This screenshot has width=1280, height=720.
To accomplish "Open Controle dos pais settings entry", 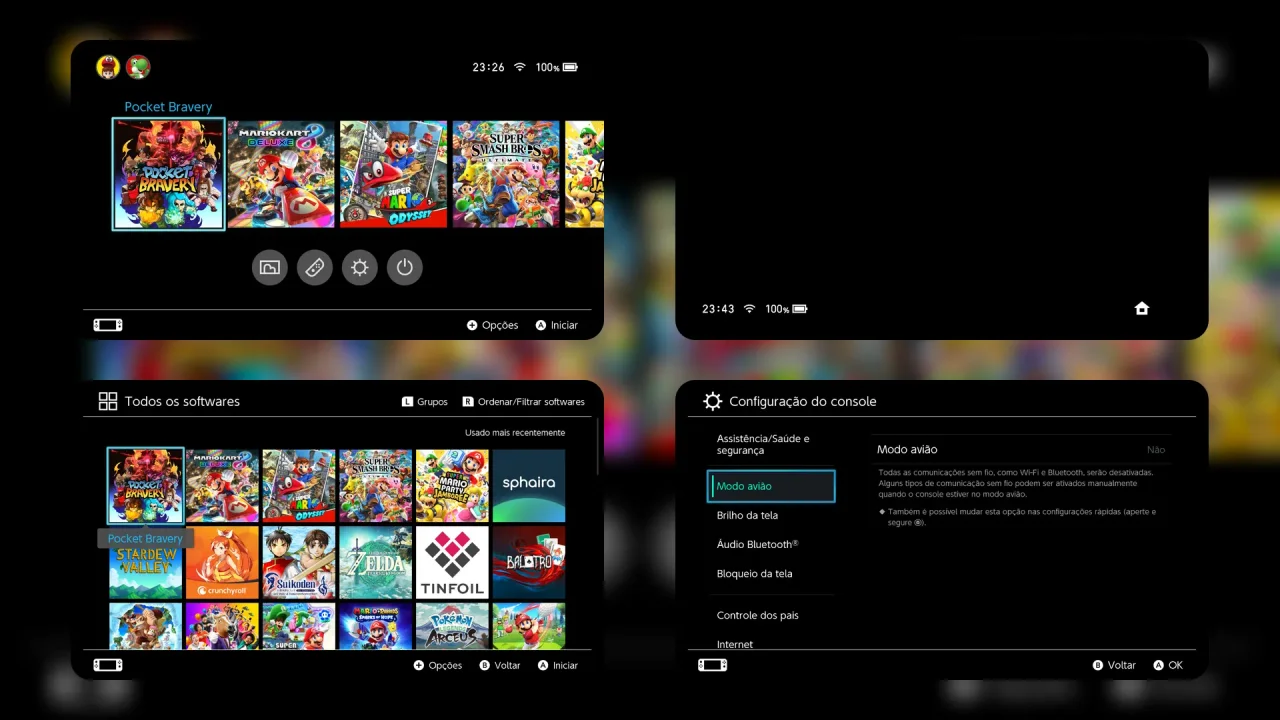I will [x=758, y=615].
